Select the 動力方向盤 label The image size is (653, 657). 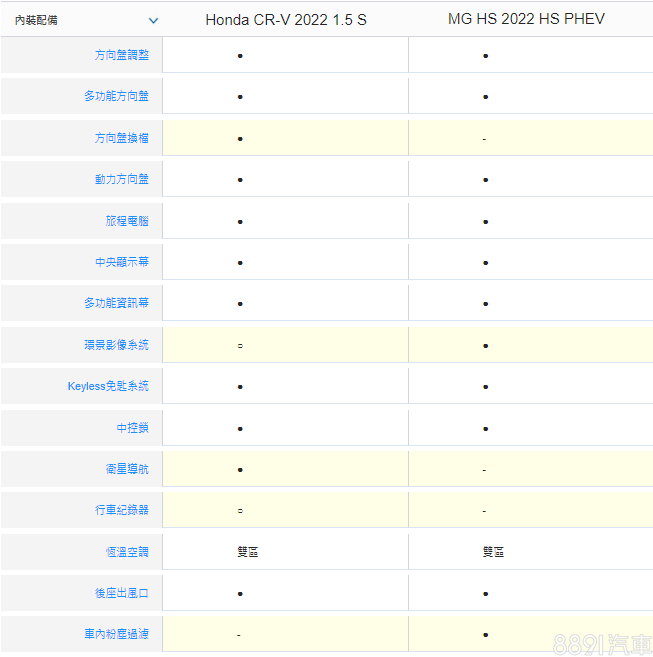pyautogui.click(x=121, y=180)
